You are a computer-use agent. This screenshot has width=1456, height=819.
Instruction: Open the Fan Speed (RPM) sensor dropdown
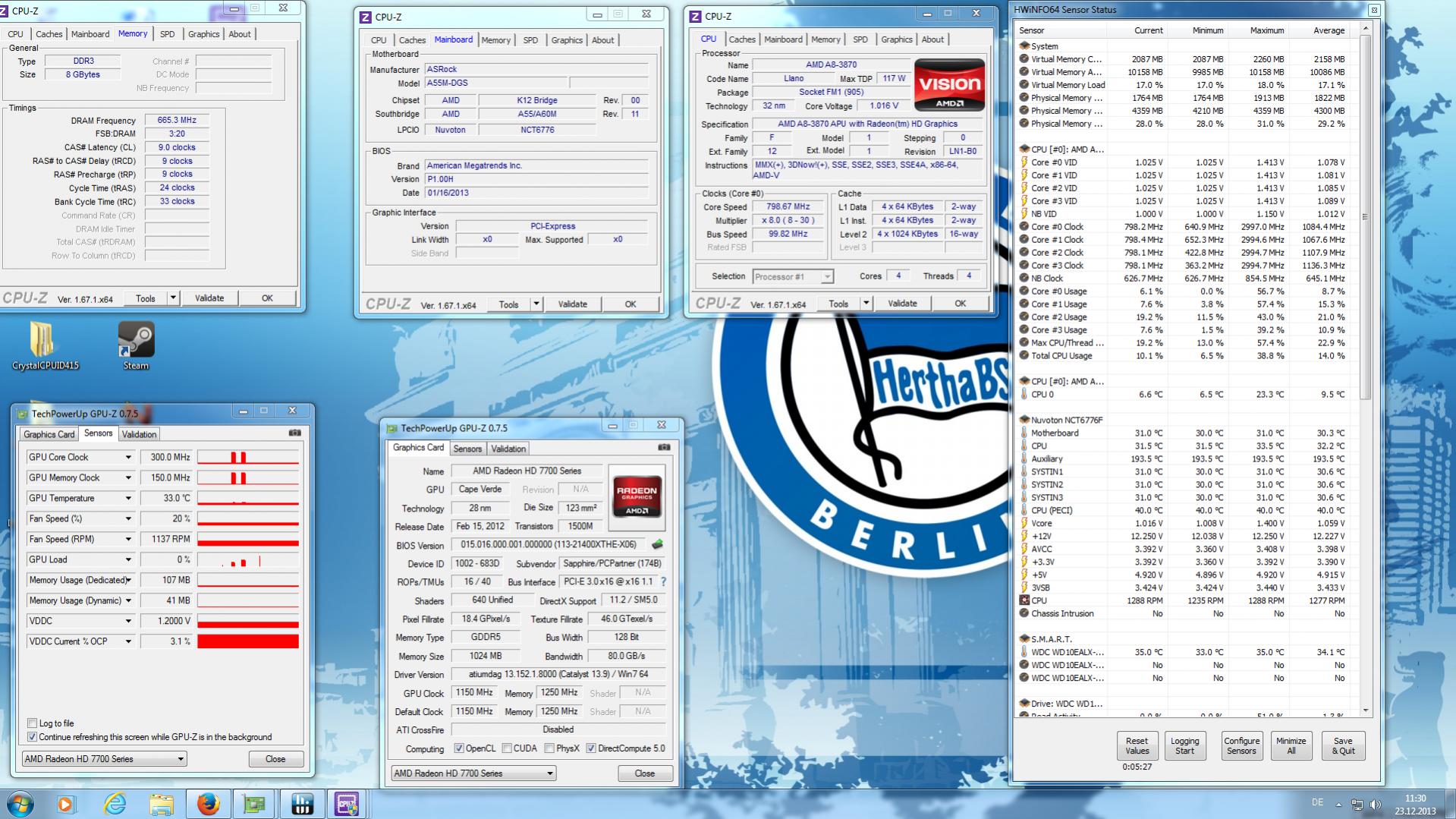point(128,539)
